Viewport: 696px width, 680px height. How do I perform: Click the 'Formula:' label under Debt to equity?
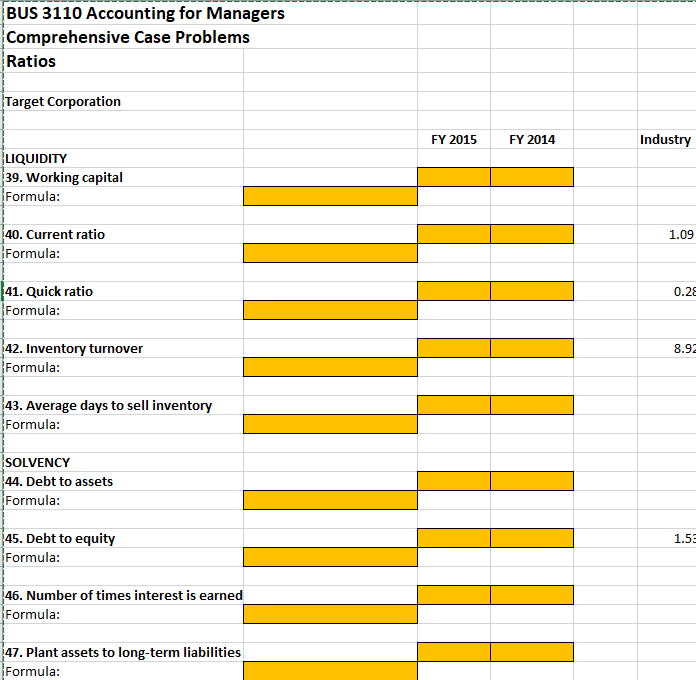(x=123, y=557)
